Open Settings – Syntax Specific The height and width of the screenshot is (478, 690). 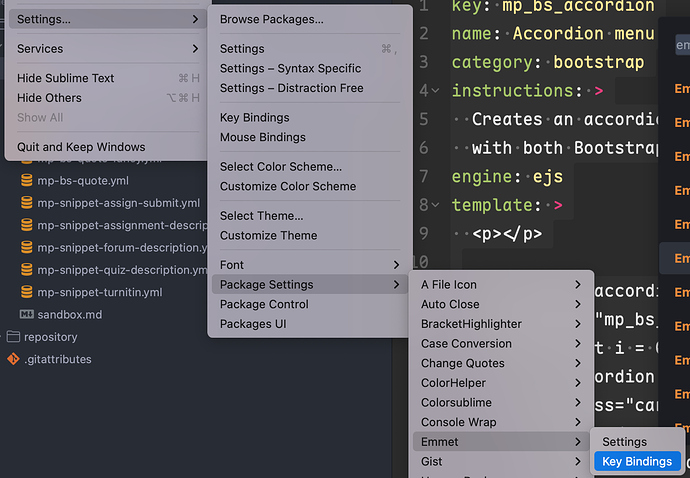click(x=310, y=69)
